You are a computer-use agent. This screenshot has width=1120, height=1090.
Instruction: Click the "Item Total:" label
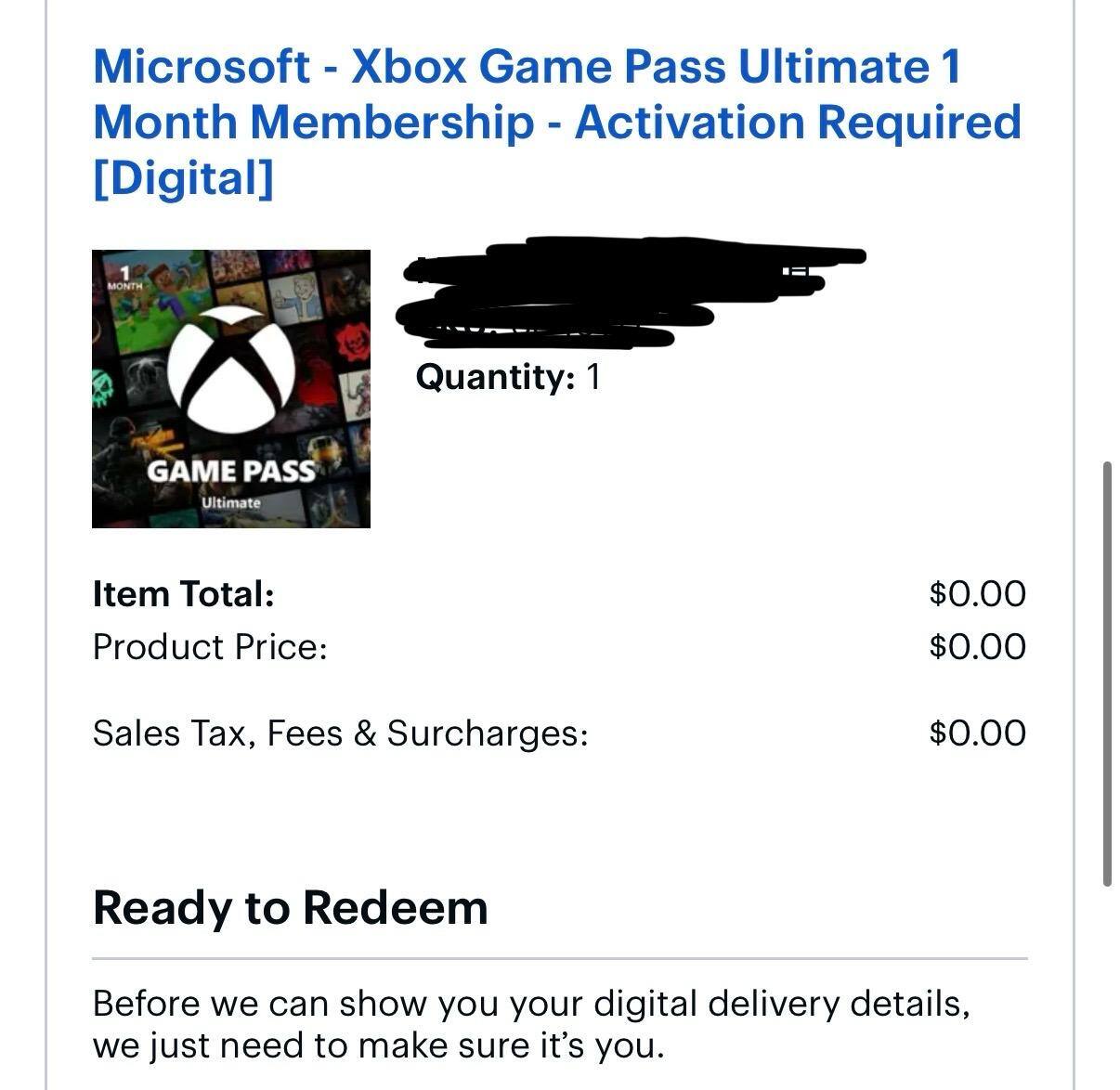point(184,593)
